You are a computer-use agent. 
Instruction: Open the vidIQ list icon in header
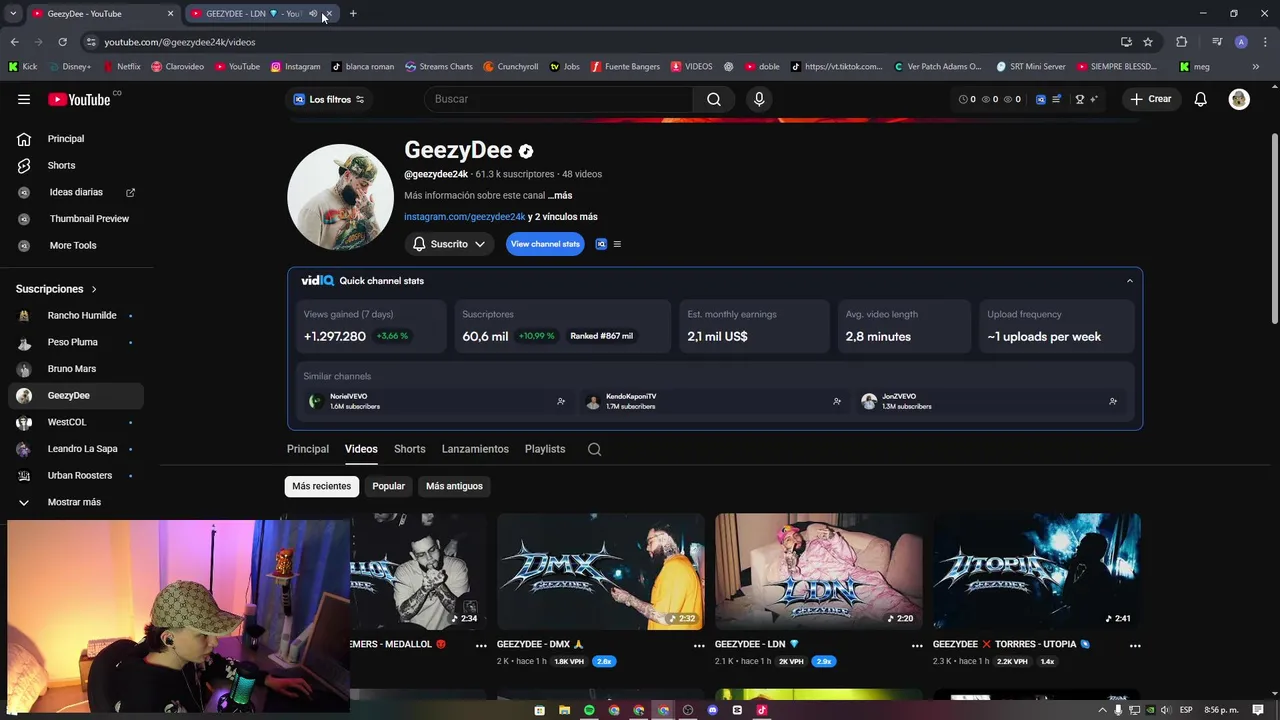(1056, 99)
